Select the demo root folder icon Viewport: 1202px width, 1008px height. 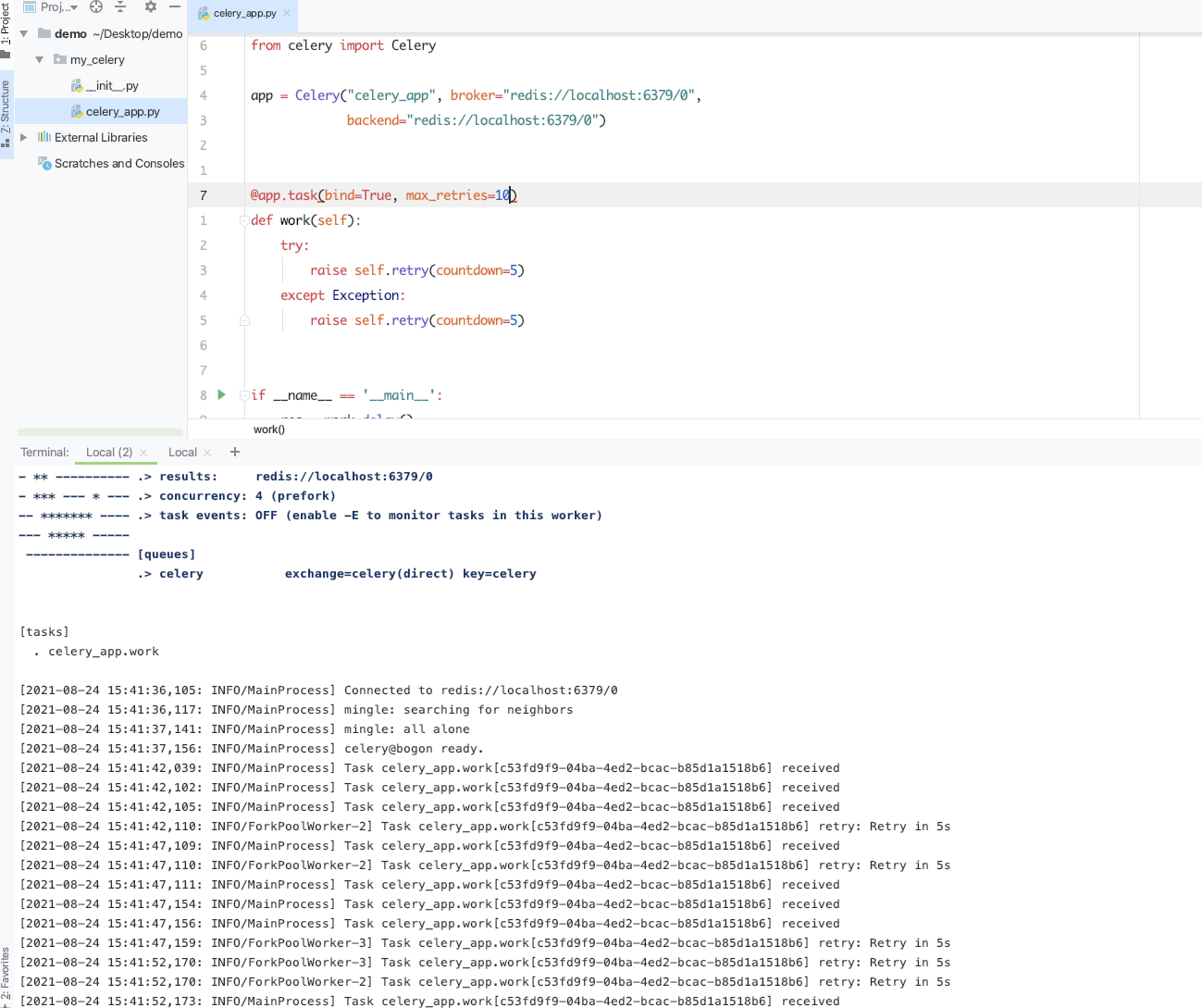pos(44,33)
